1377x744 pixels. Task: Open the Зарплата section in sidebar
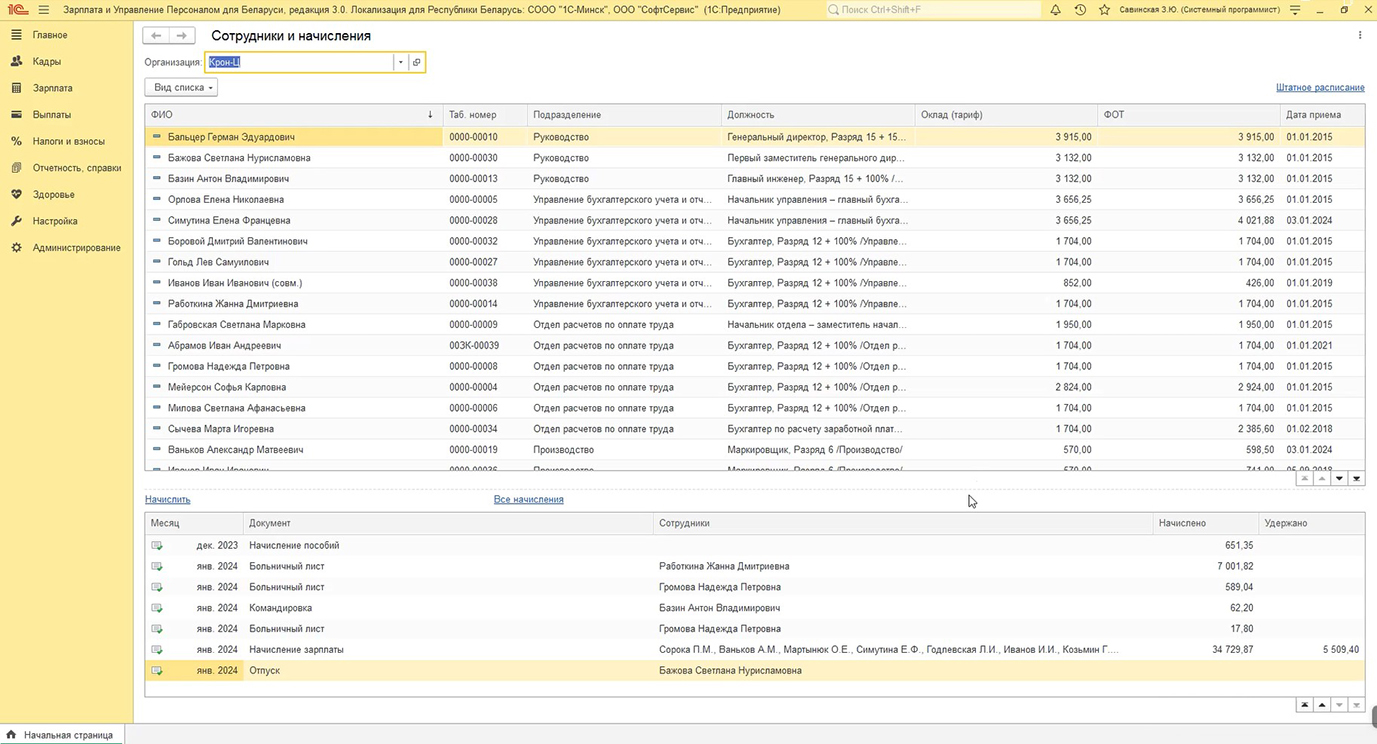(52, 88)
